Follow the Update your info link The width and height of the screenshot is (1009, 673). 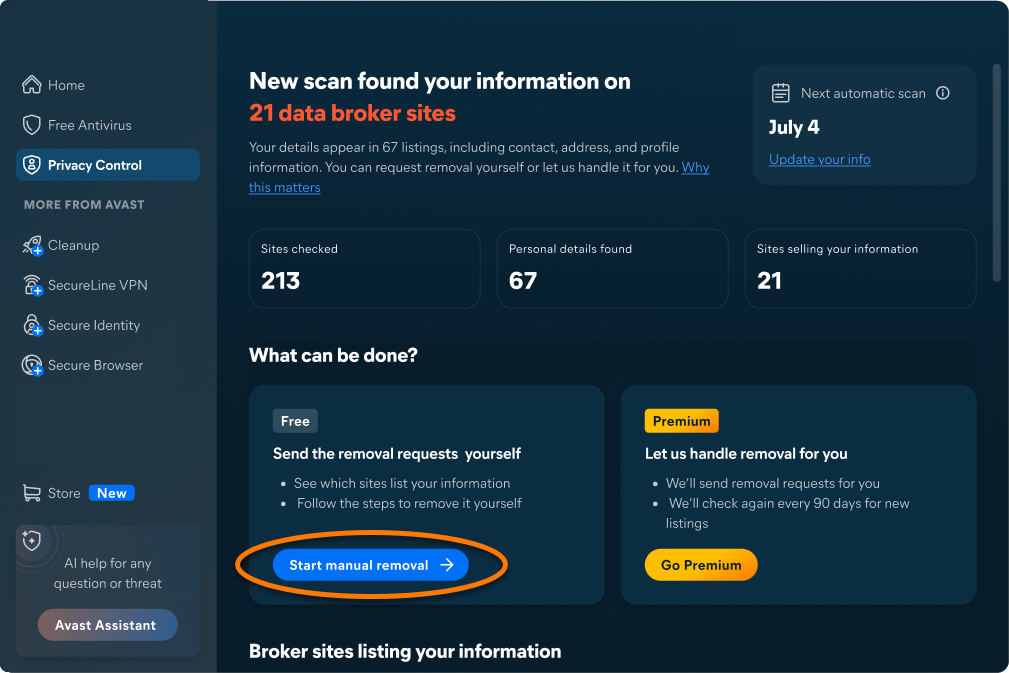(819, 159)
